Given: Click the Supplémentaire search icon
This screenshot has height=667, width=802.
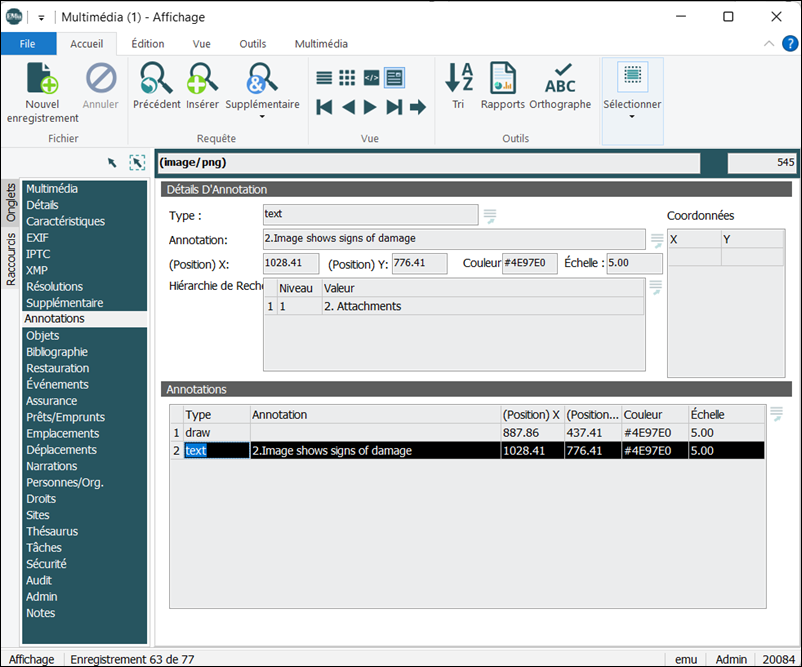Looking at the screenshot, I should [x=262, y=79].
